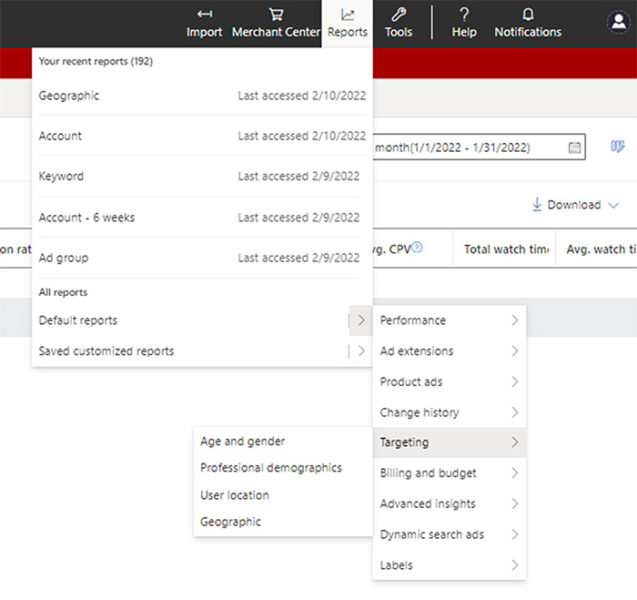Click the Reports tab in top bar
The height and width of the screenshot is (600, 637).
point(347,22)
